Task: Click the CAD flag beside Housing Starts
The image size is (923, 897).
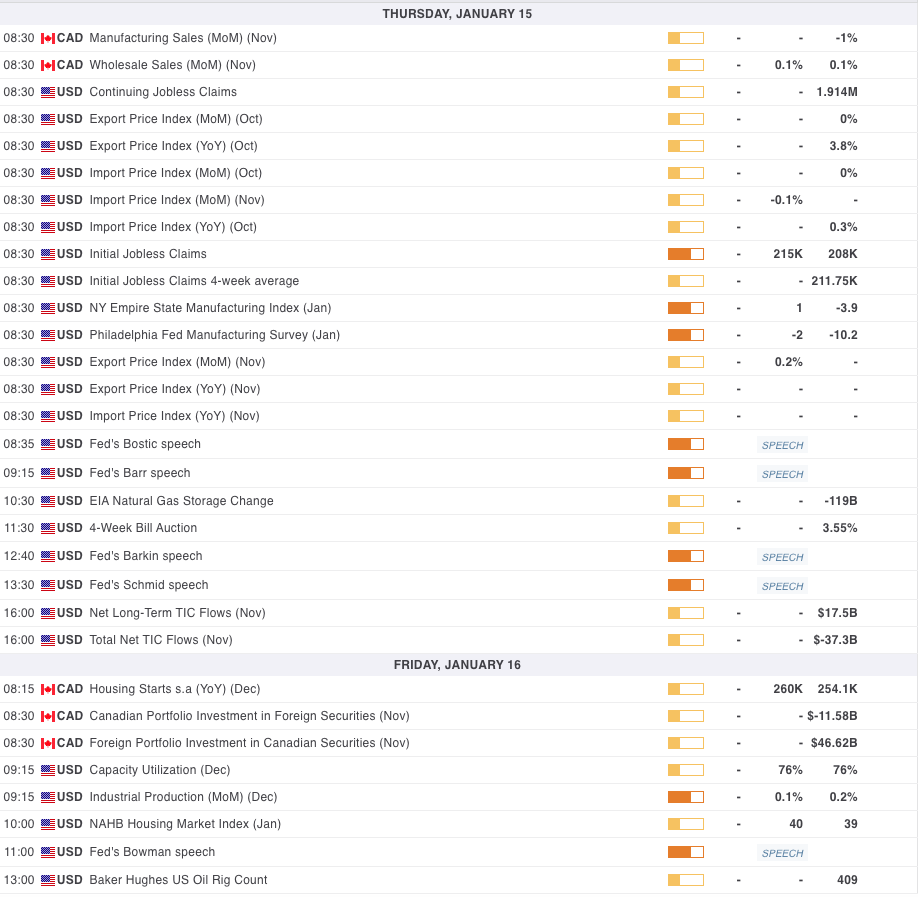Action: coord(49,689)
